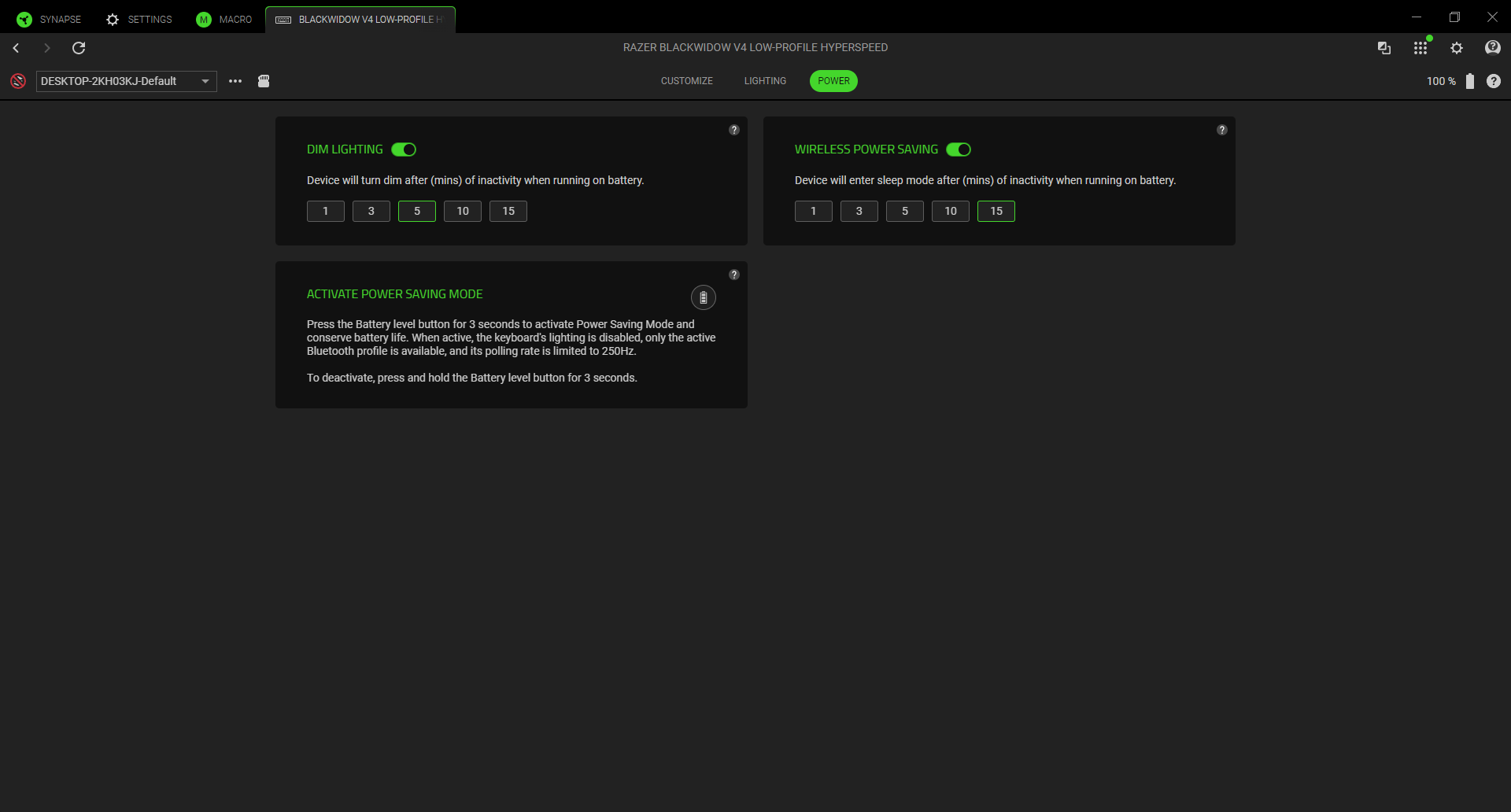Open onboard memory profiles icon
The height and width of the screenshot is (812, 1511).
pyautogui.click(x=264, y=81)
